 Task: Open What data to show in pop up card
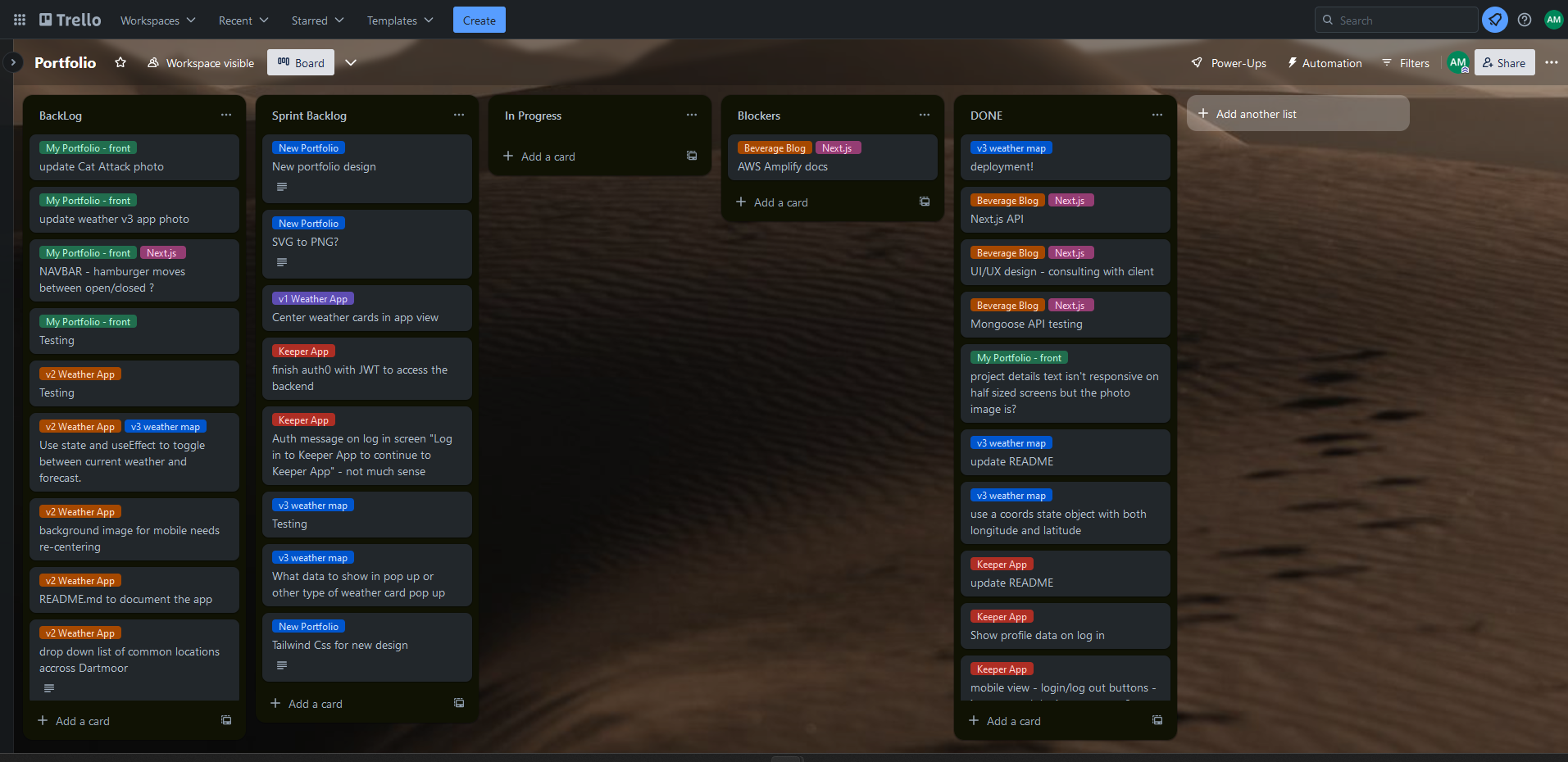(367, 575)
